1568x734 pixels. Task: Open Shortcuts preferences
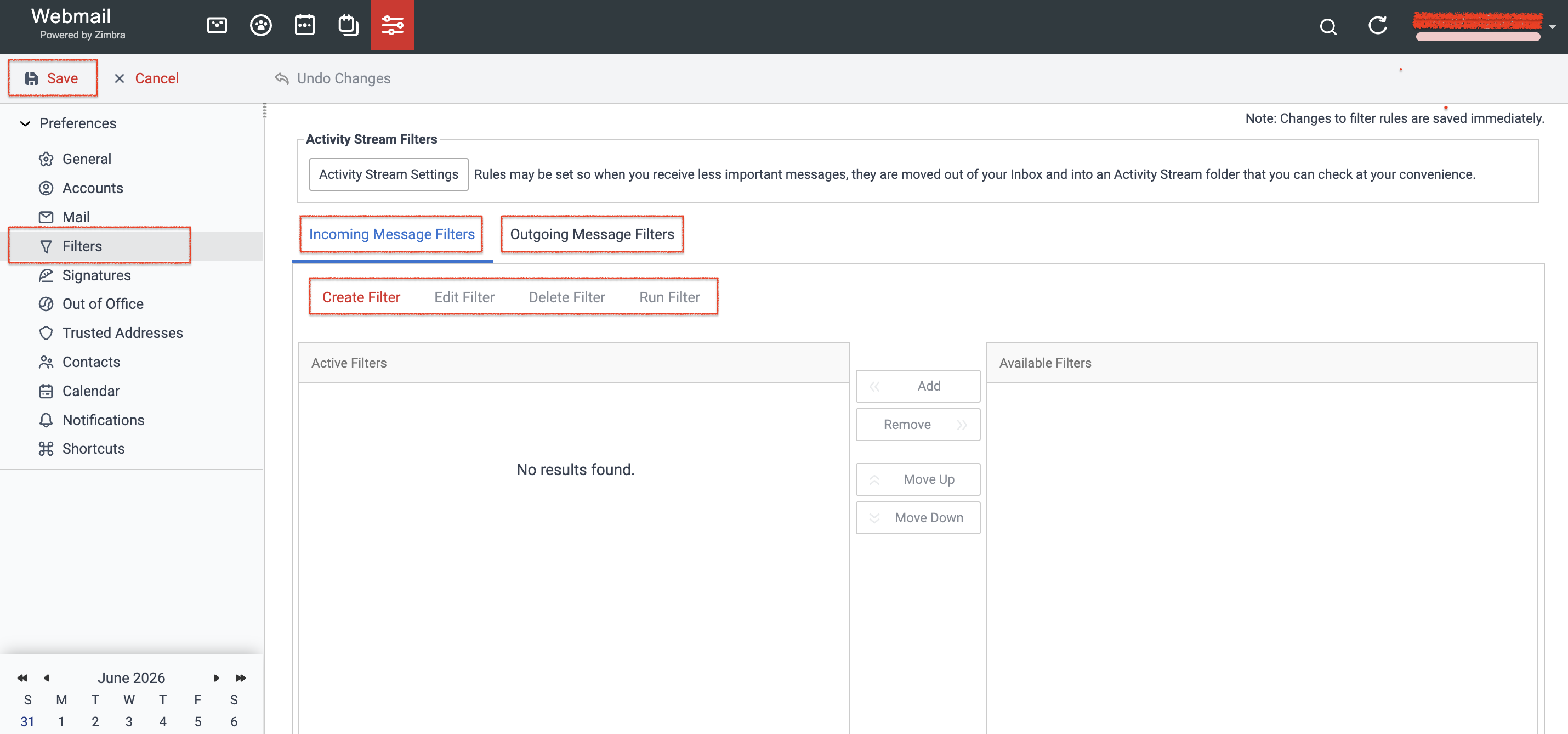[x=93, y=448]
